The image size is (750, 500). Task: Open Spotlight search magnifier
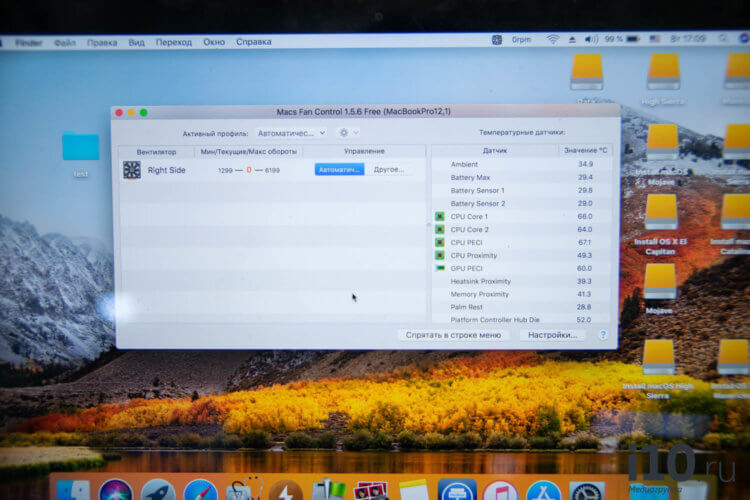[x=723, y=38]
